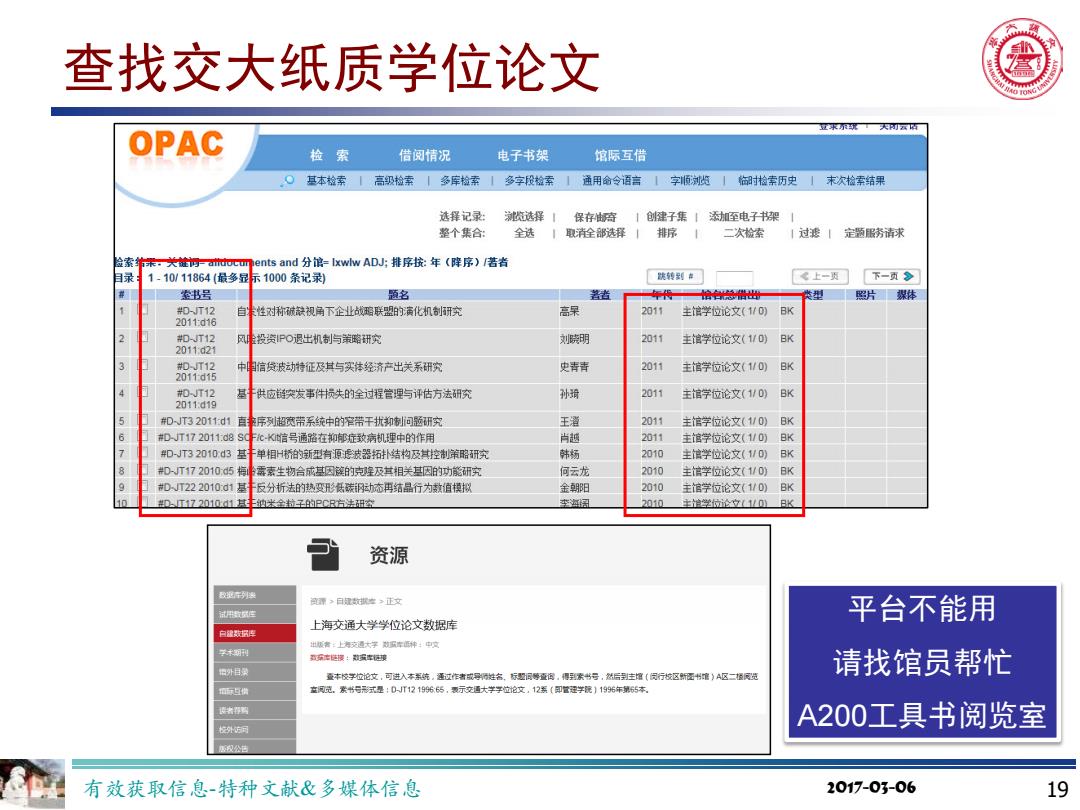Screen dimensions: 1080x810
Task: Click call number #D-JT3 2011:d1
Action: (x=195, y=421)
